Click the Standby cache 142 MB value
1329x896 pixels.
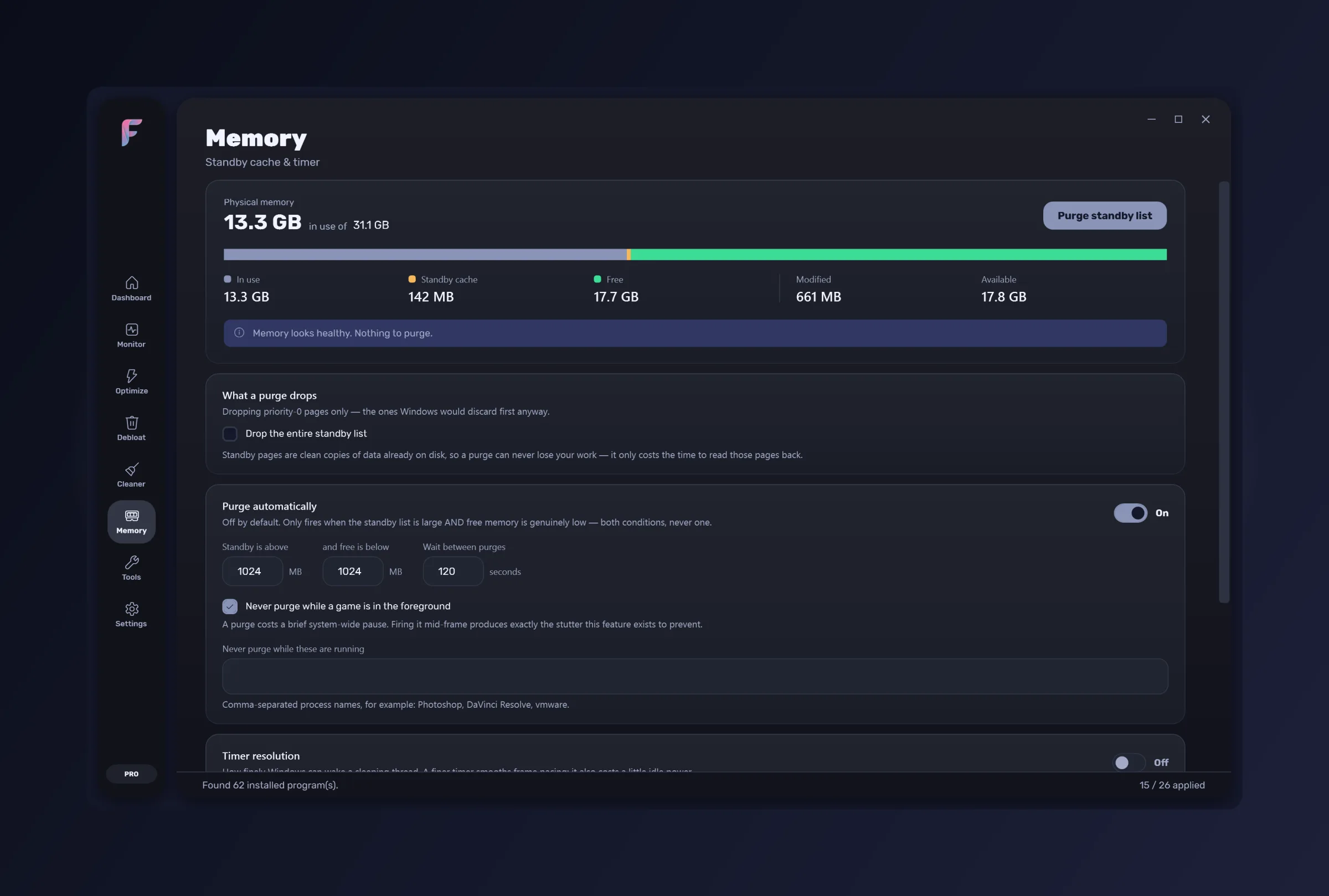[431, 297]
